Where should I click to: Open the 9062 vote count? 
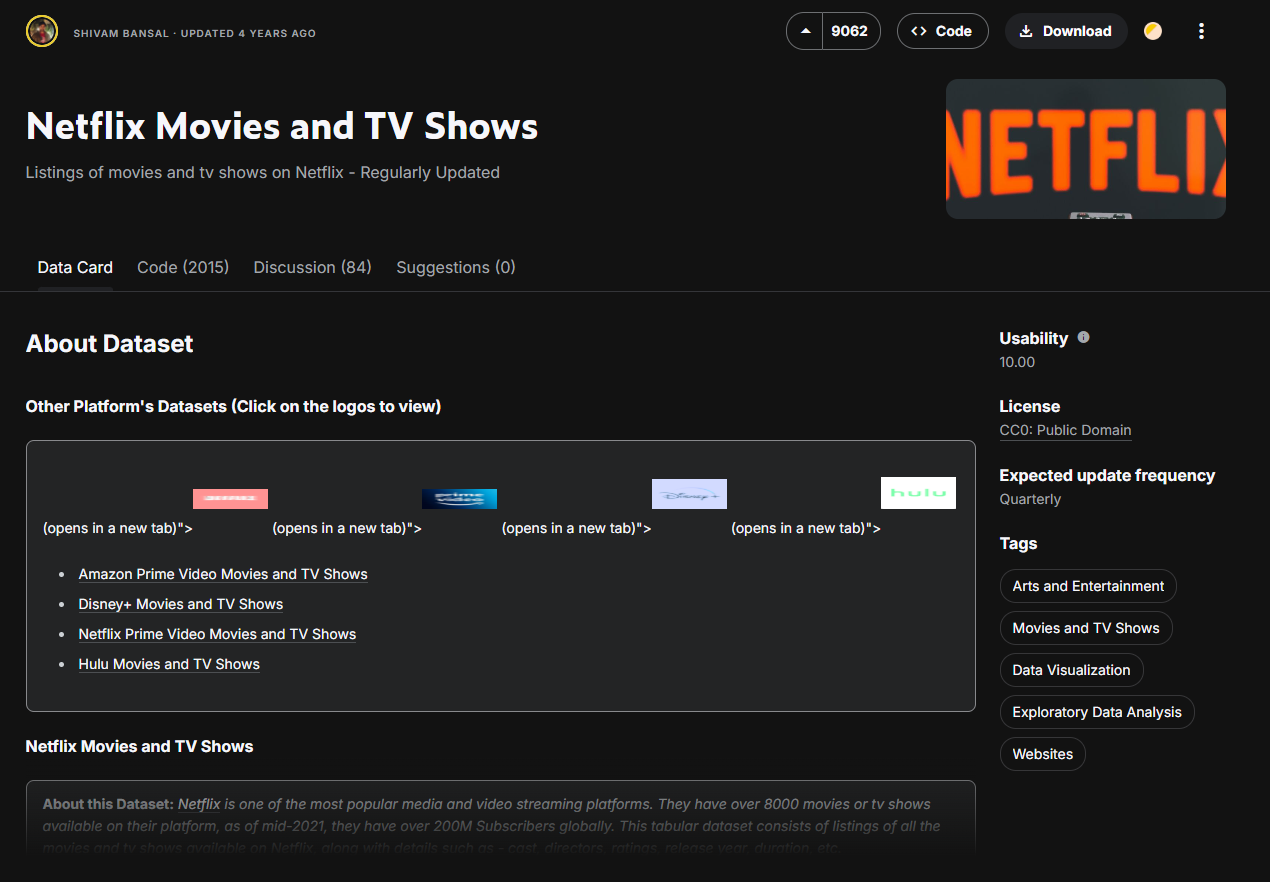pos(850,31)
